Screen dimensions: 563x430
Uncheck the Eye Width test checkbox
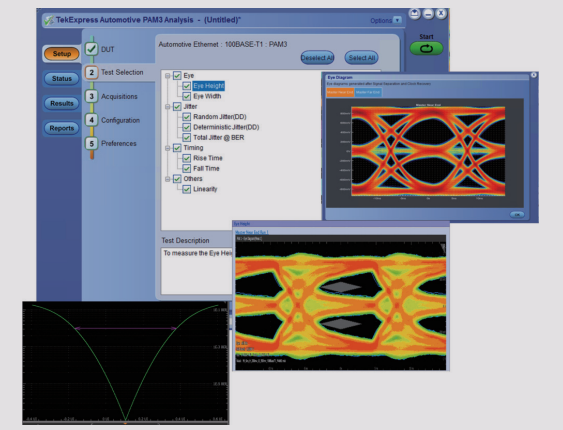click(x=186, y=96)
